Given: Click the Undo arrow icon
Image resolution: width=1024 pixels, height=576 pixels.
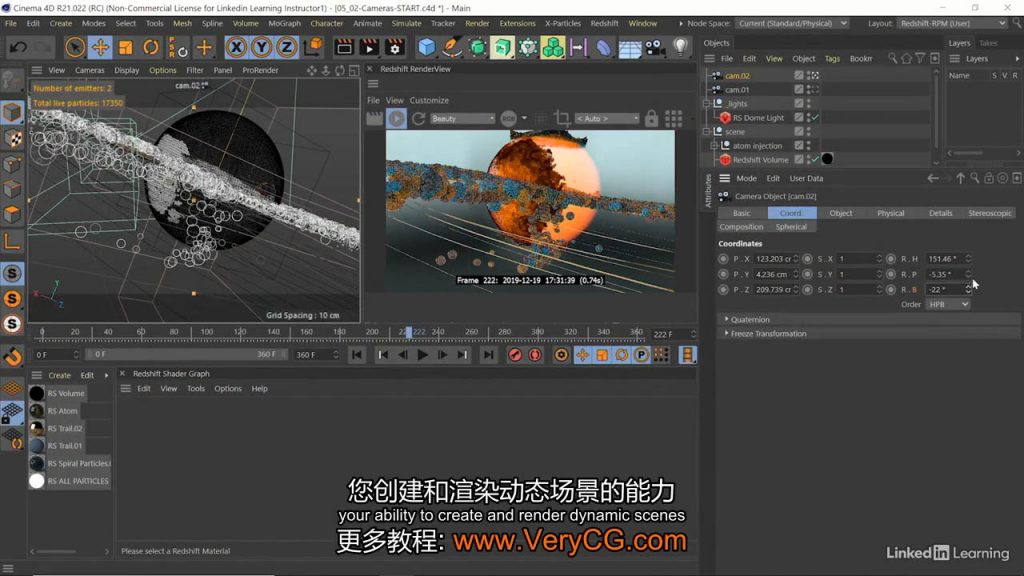Looking at the screenshot, I should (18, 47).
